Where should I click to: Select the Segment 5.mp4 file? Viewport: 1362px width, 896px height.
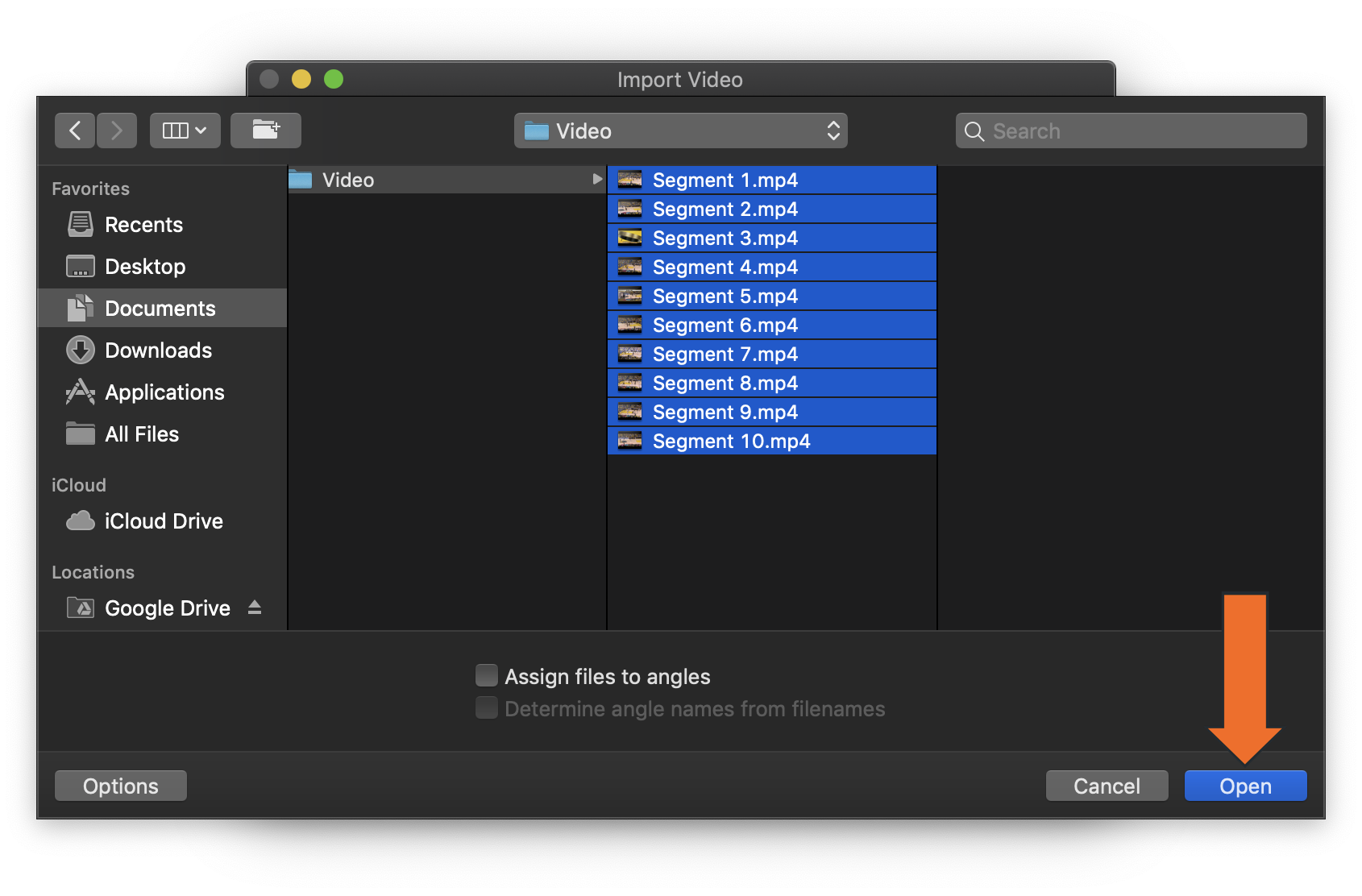pyautogui.click(x=724, y=296)
